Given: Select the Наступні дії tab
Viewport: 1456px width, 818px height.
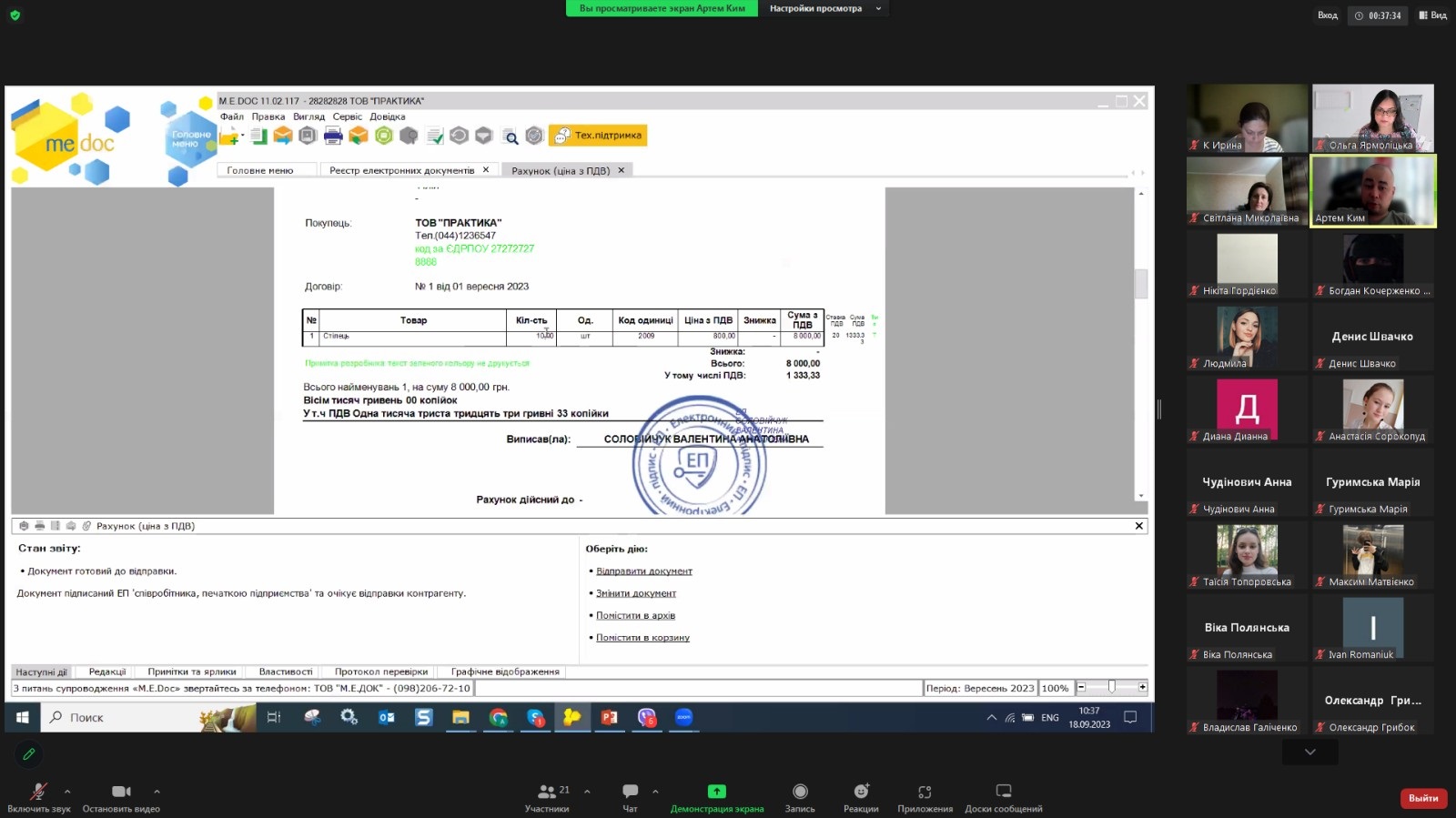Looking at the screenshot, I should [x=41, y=672].
